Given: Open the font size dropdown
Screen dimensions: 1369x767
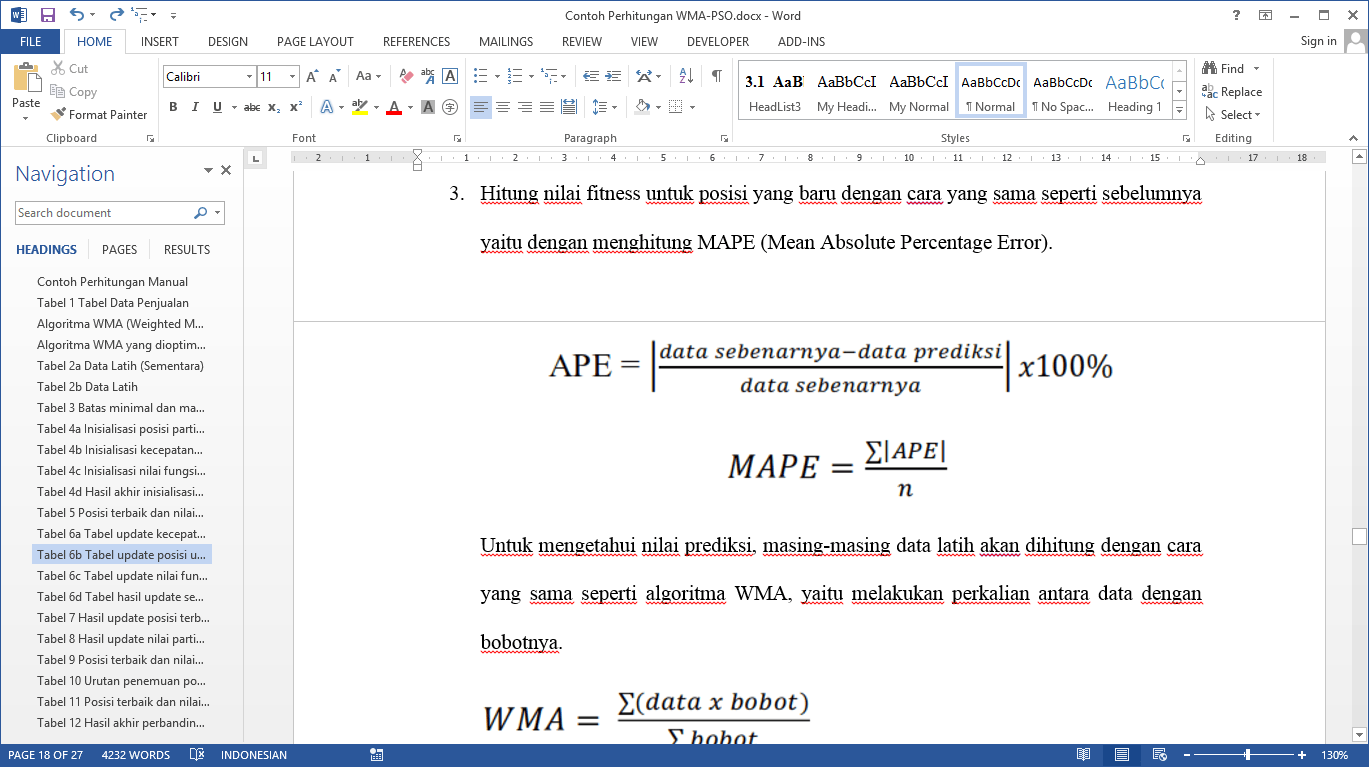Looking at the screenshot, I should pyautogui.click(x=292, y=77).
